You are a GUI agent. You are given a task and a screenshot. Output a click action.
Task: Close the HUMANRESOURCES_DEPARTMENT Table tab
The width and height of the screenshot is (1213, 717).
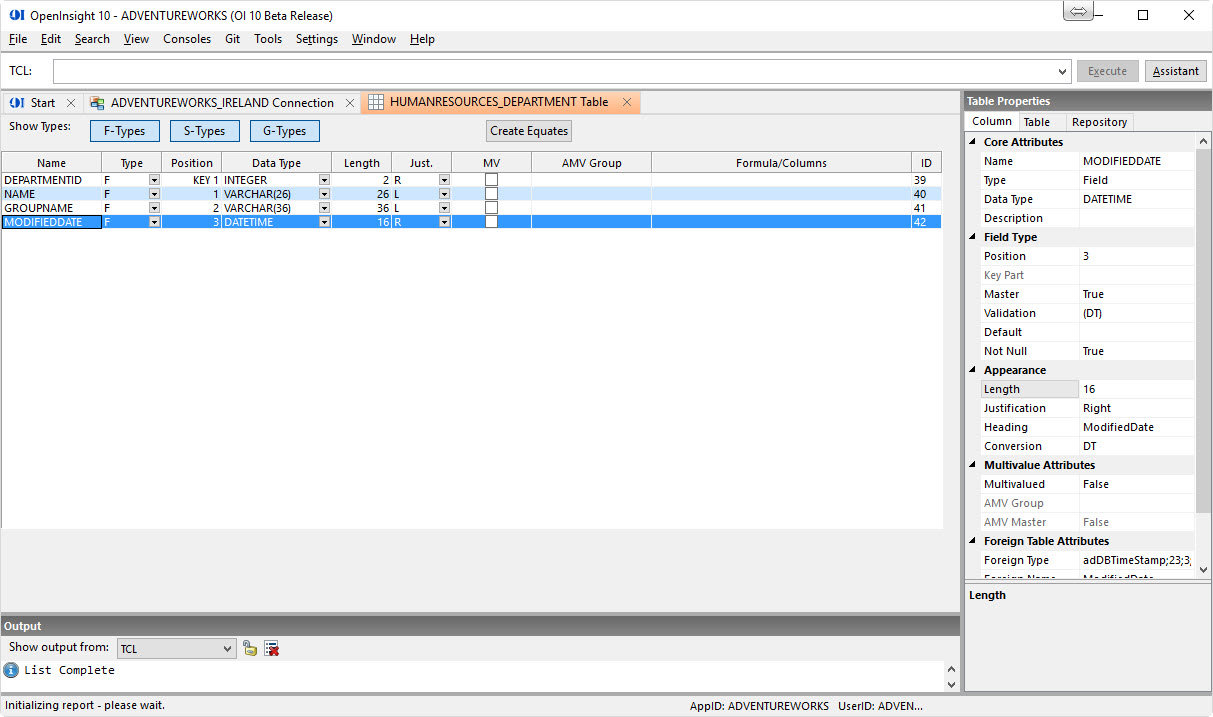point(627,102)
